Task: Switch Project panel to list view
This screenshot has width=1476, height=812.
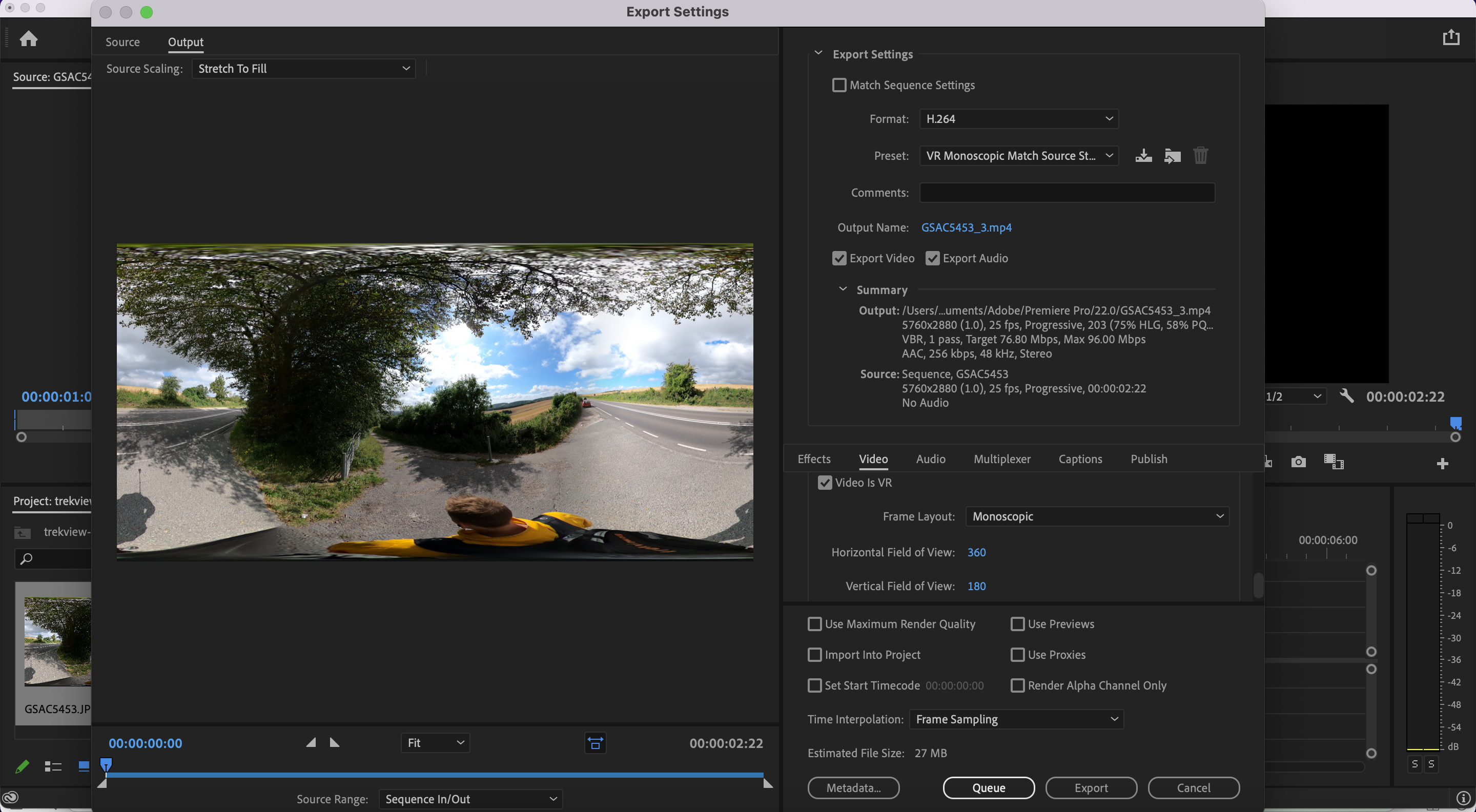Action: point(53,766)
